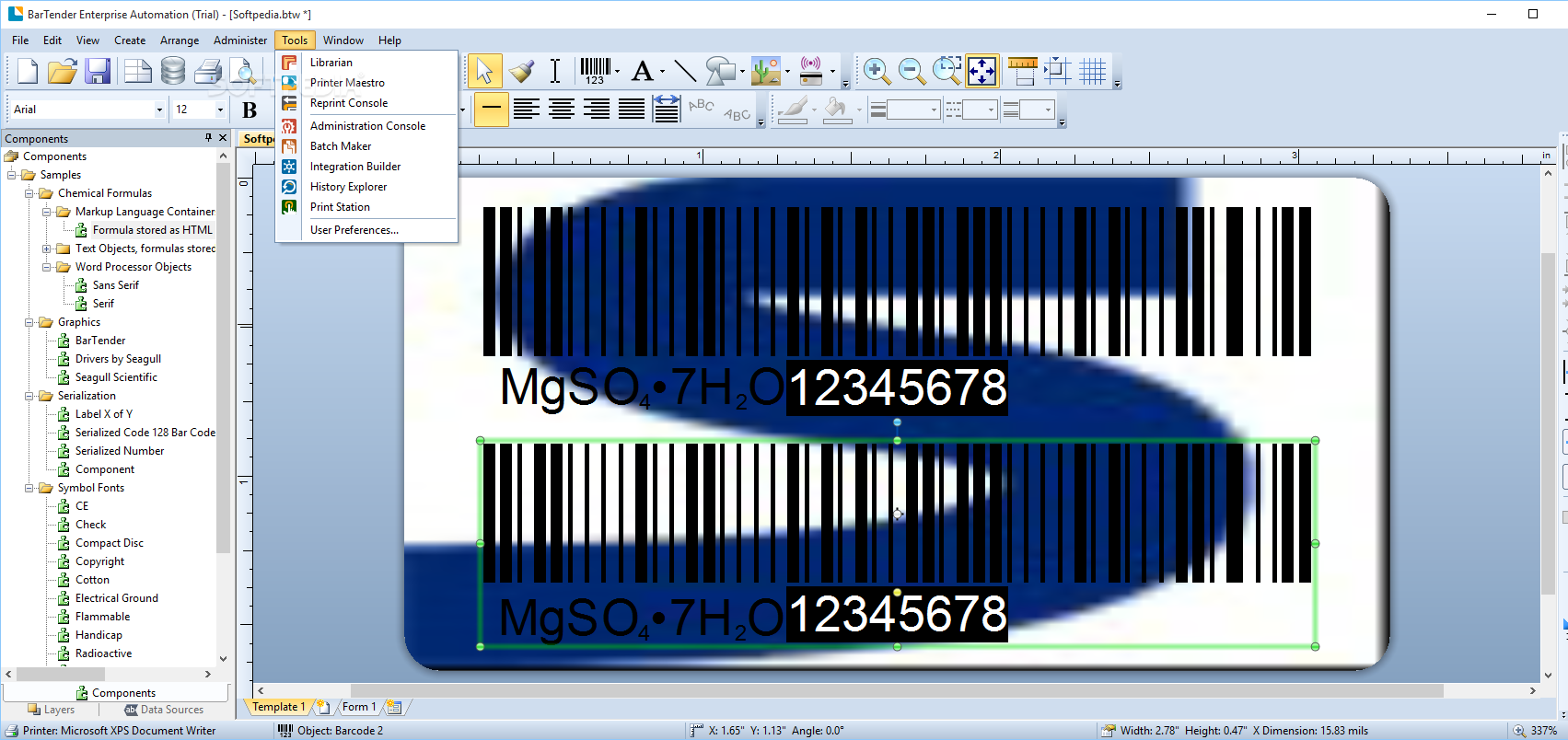
Task: Expand Text Objects, formulas stored folder
Action: 46,249
